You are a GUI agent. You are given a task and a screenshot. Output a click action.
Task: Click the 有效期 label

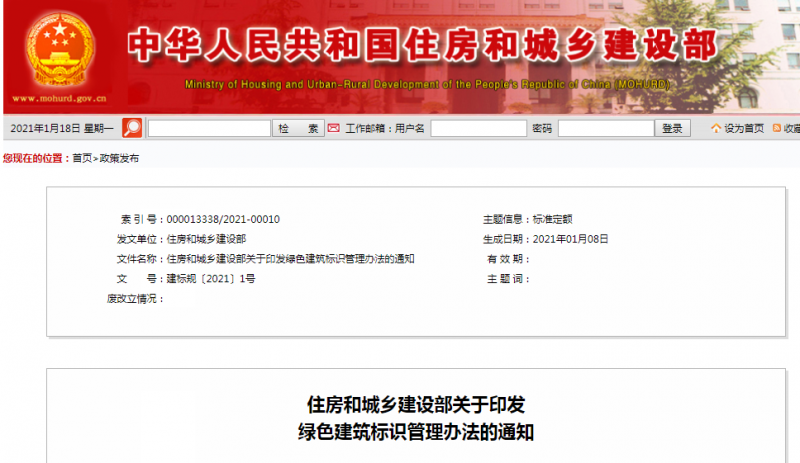(x=508, y=259)
